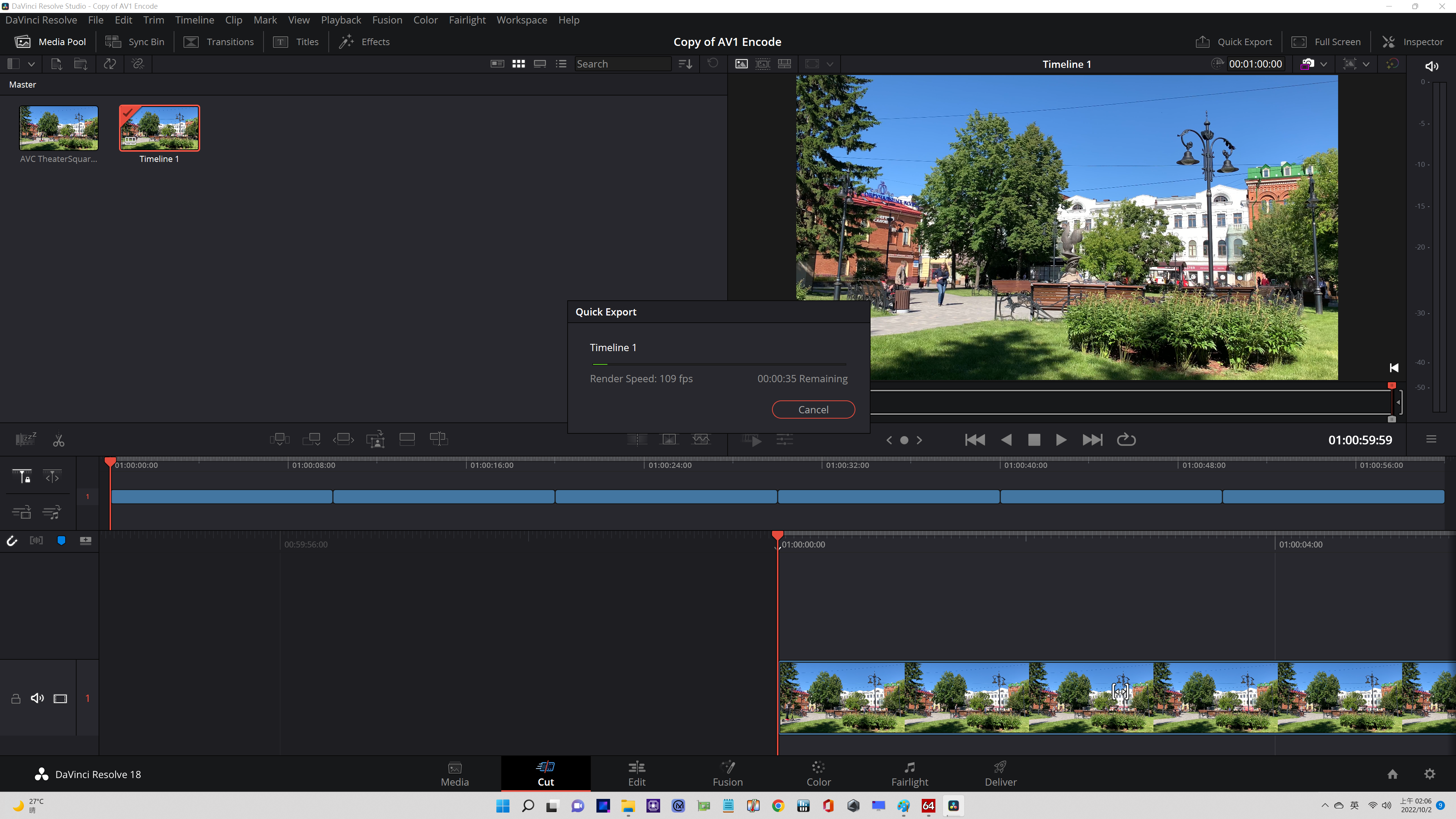Play the timeline forward
The height and width of the screenshot is (819, 1456).
1061,440
